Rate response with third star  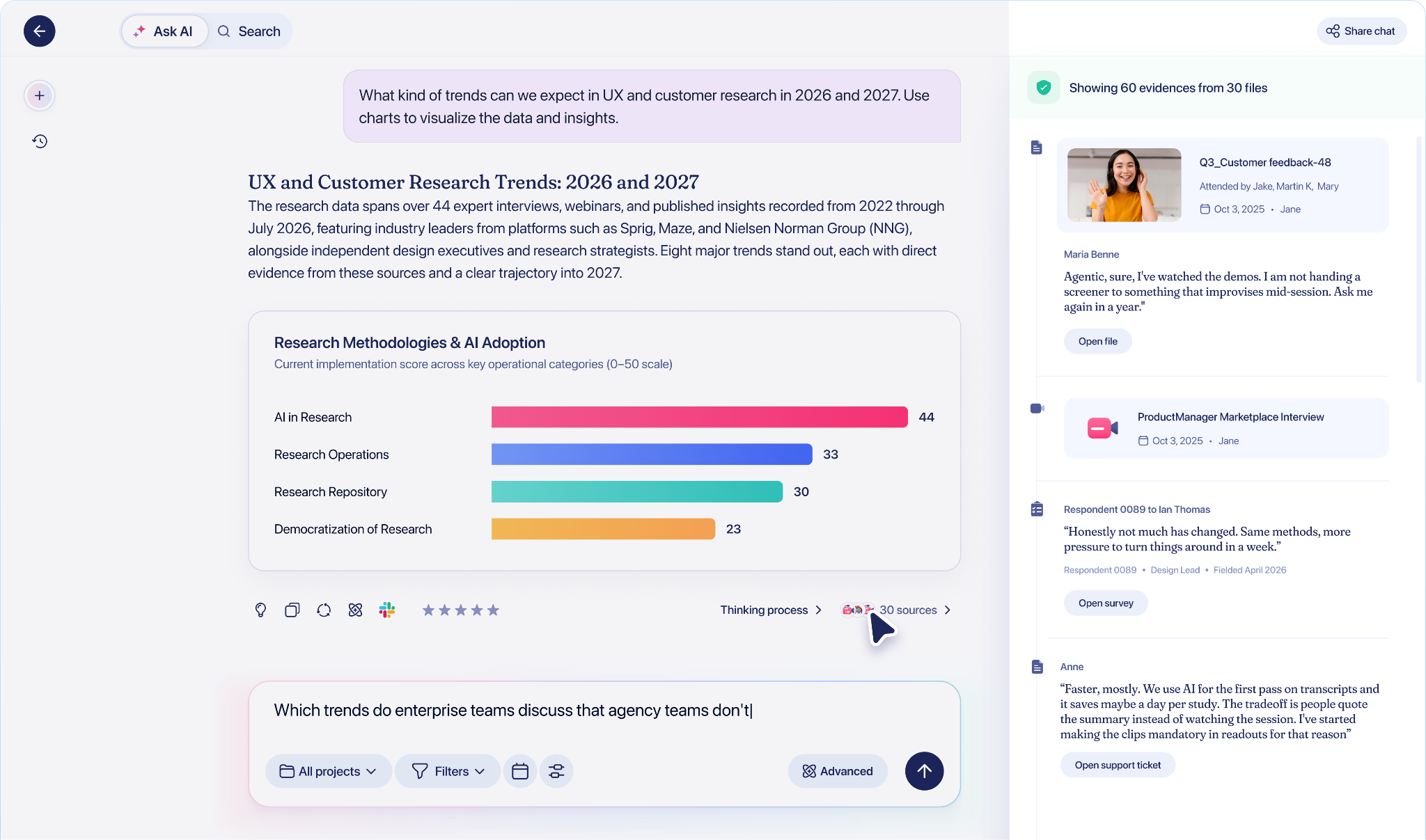[461, 610]
